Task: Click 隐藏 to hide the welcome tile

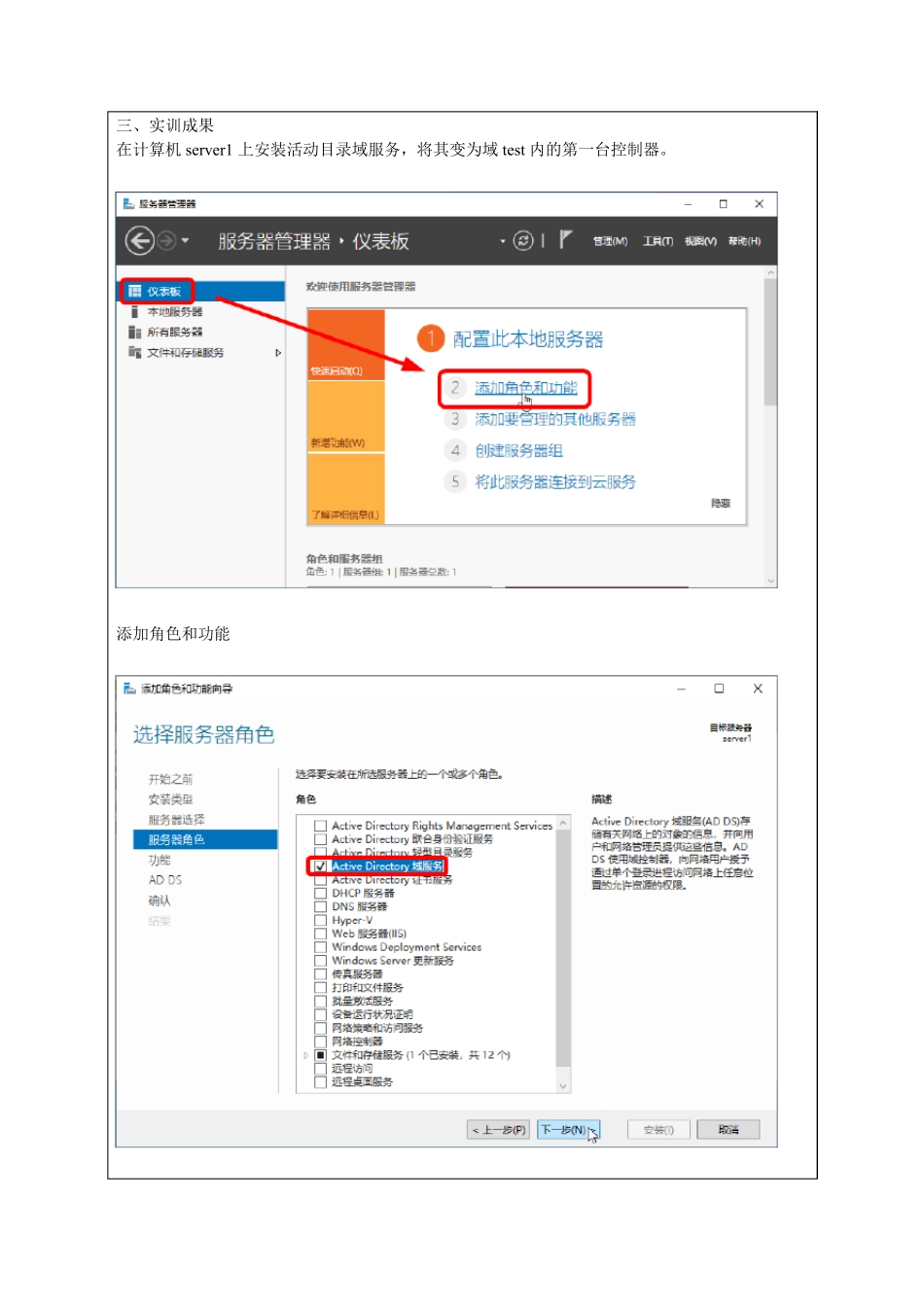Action: tap(721, 503)
